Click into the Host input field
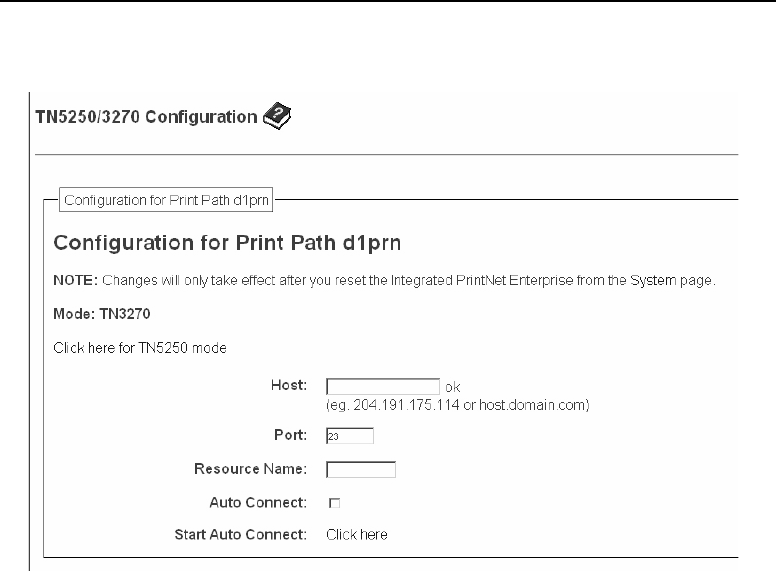 [x=383, y=386]
